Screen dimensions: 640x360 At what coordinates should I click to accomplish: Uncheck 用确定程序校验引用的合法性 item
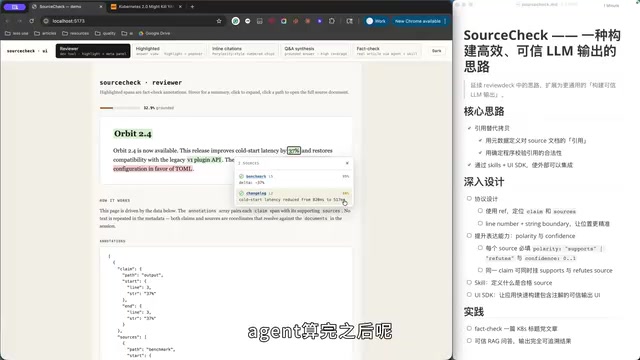pos(480,153)
